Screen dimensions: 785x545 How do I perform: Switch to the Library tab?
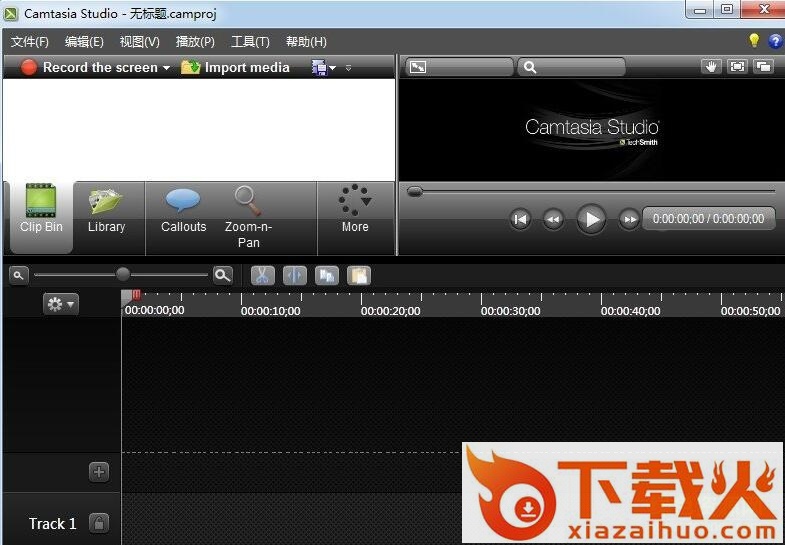[x=106, y=208]
